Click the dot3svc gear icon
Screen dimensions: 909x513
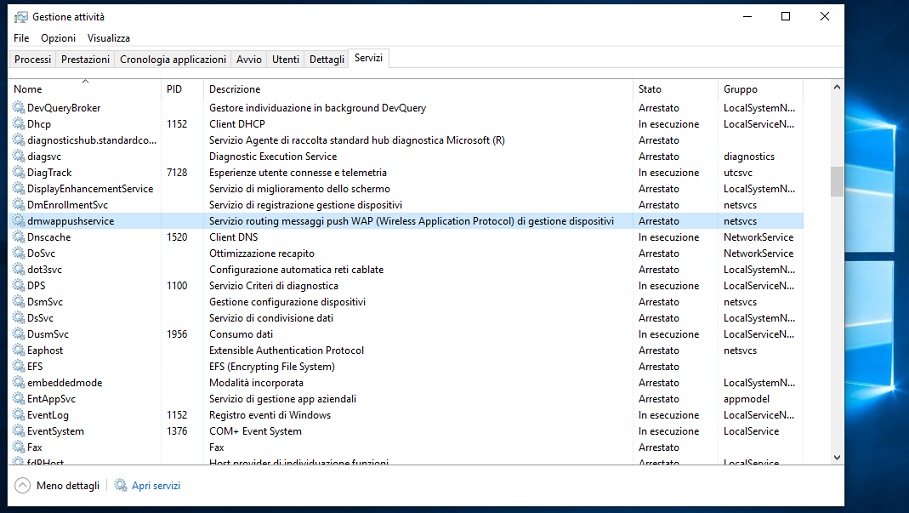point(19,270)
